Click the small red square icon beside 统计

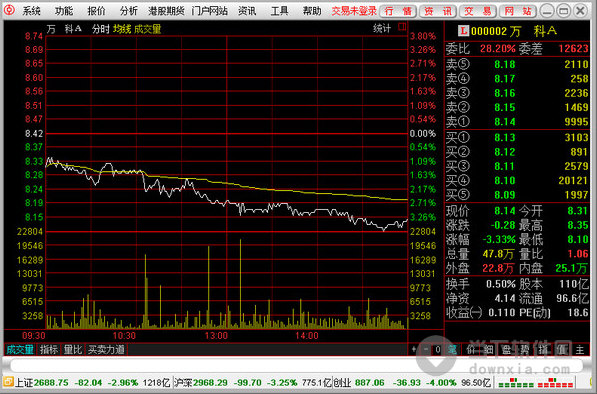(x=402, y=27)
